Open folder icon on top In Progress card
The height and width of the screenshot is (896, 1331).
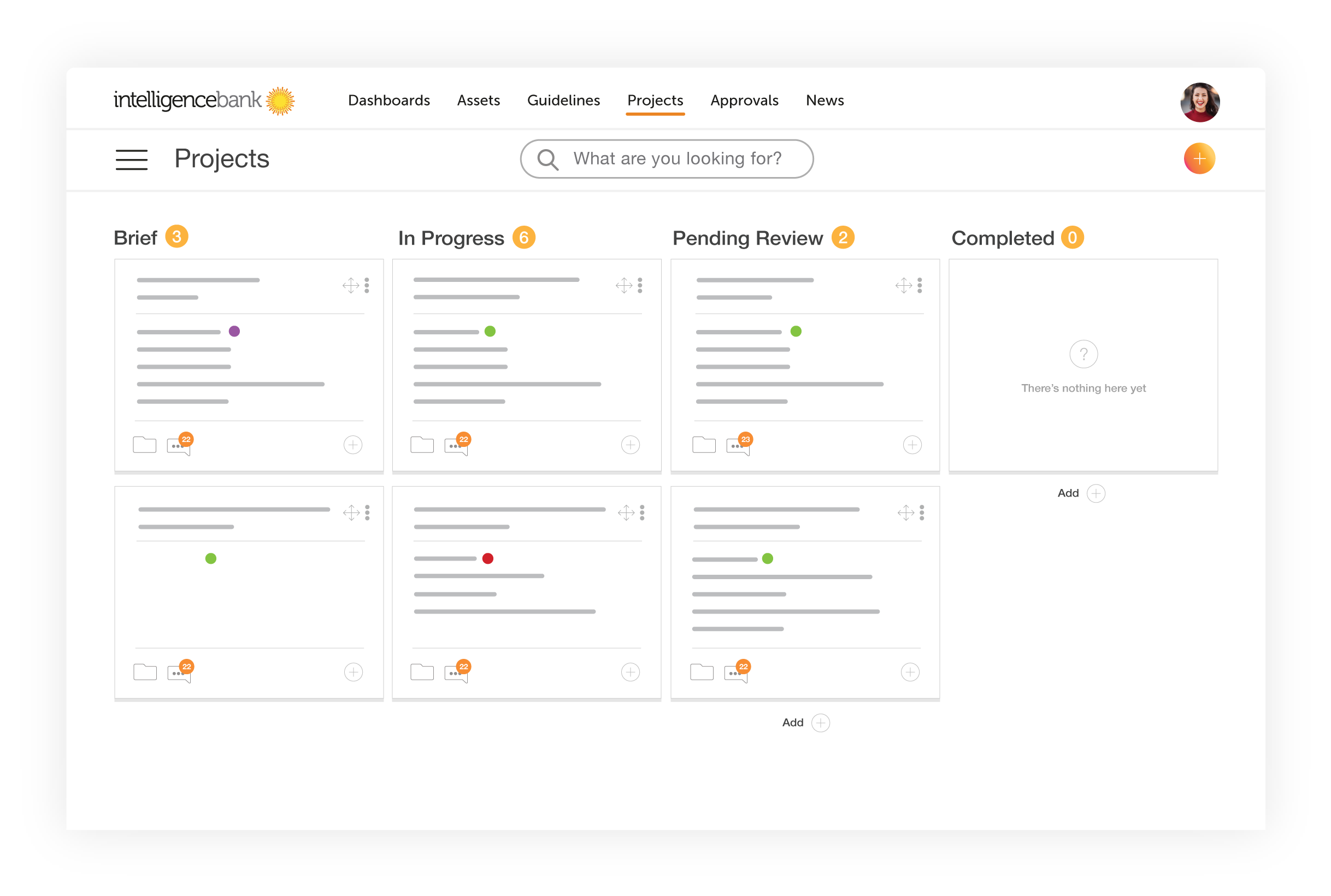[x=422, y=445]
